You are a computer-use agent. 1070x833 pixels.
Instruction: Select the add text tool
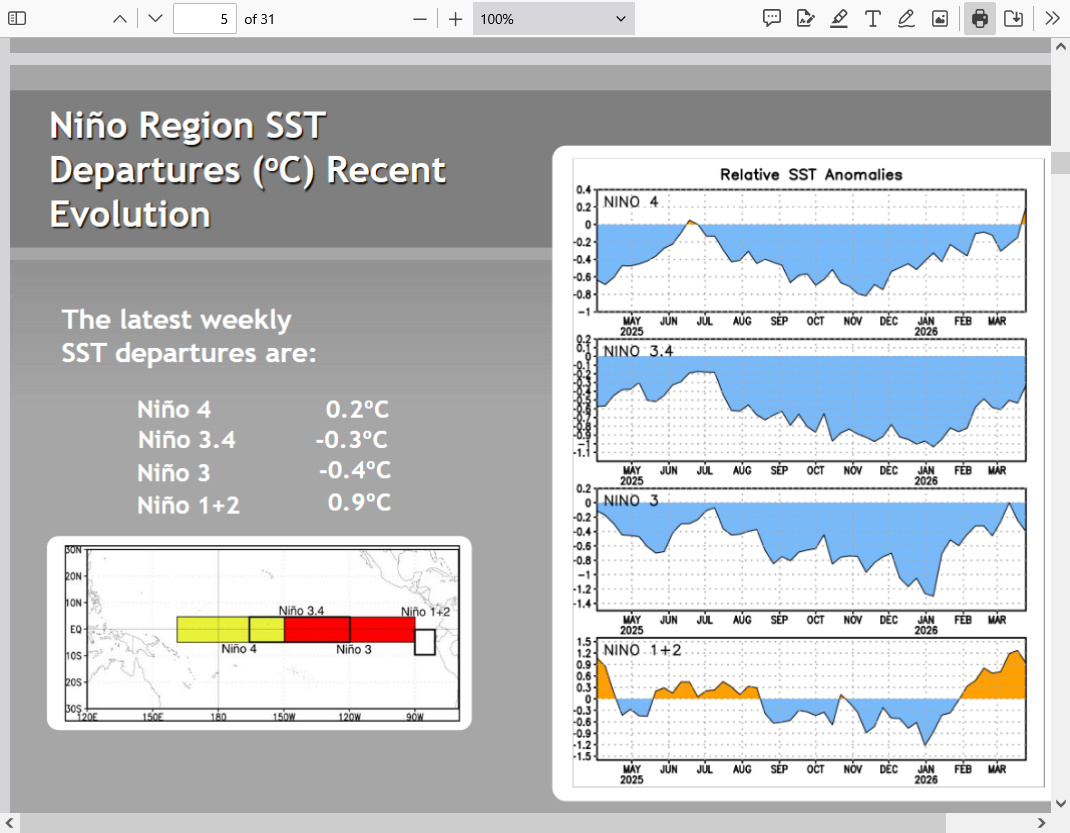872,18
